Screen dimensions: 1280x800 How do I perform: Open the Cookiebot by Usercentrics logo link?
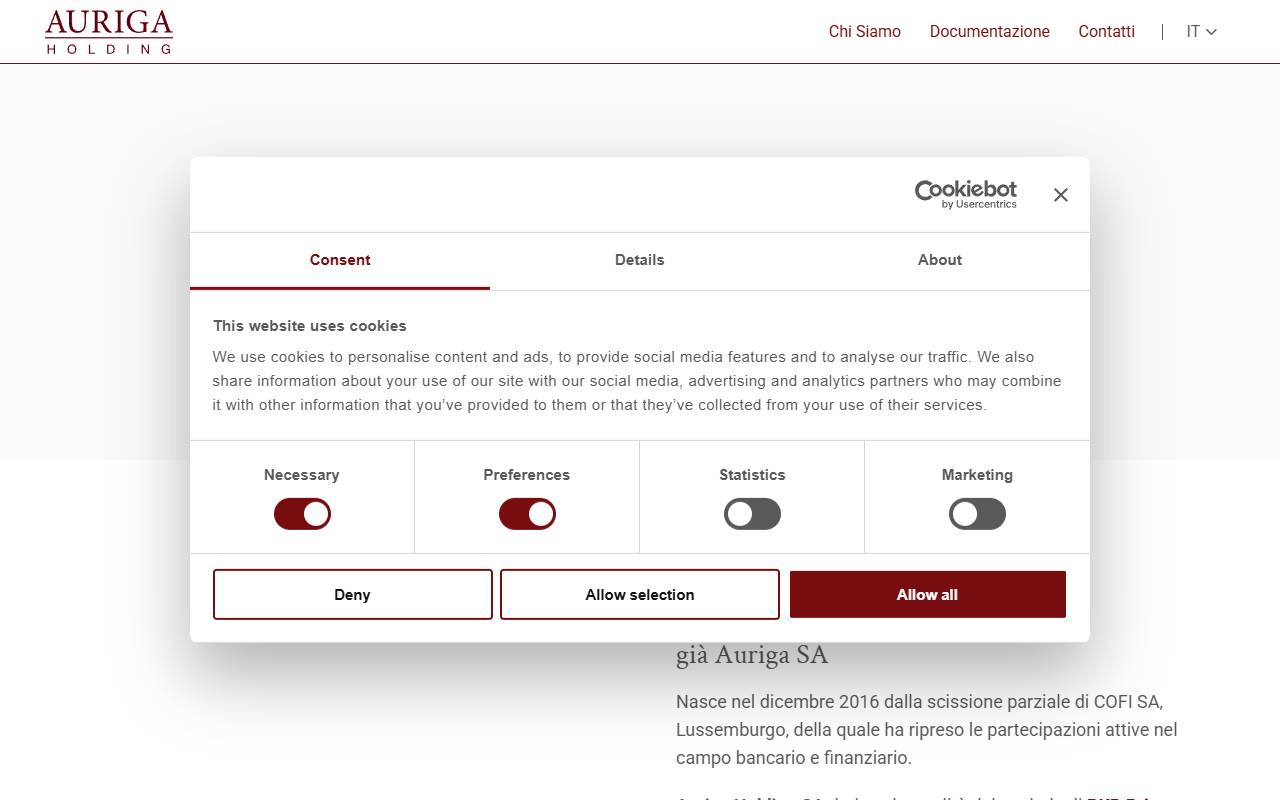coord(966,194)
